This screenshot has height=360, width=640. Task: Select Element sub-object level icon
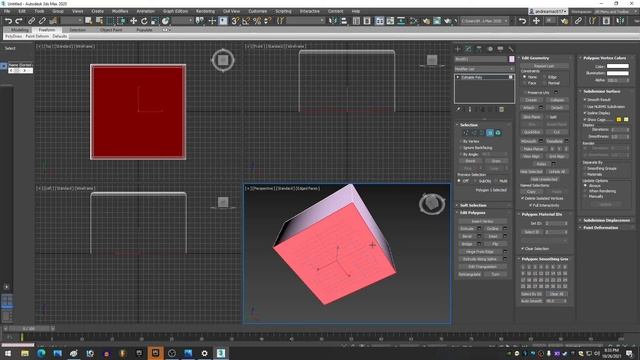[x=498, y=133]
